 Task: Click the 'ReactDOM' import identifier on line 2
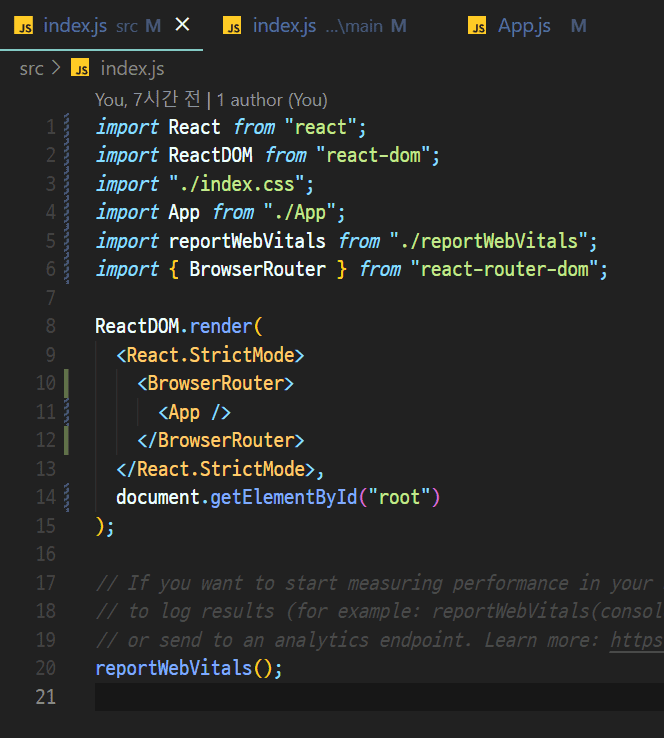(x=210, y=155)
